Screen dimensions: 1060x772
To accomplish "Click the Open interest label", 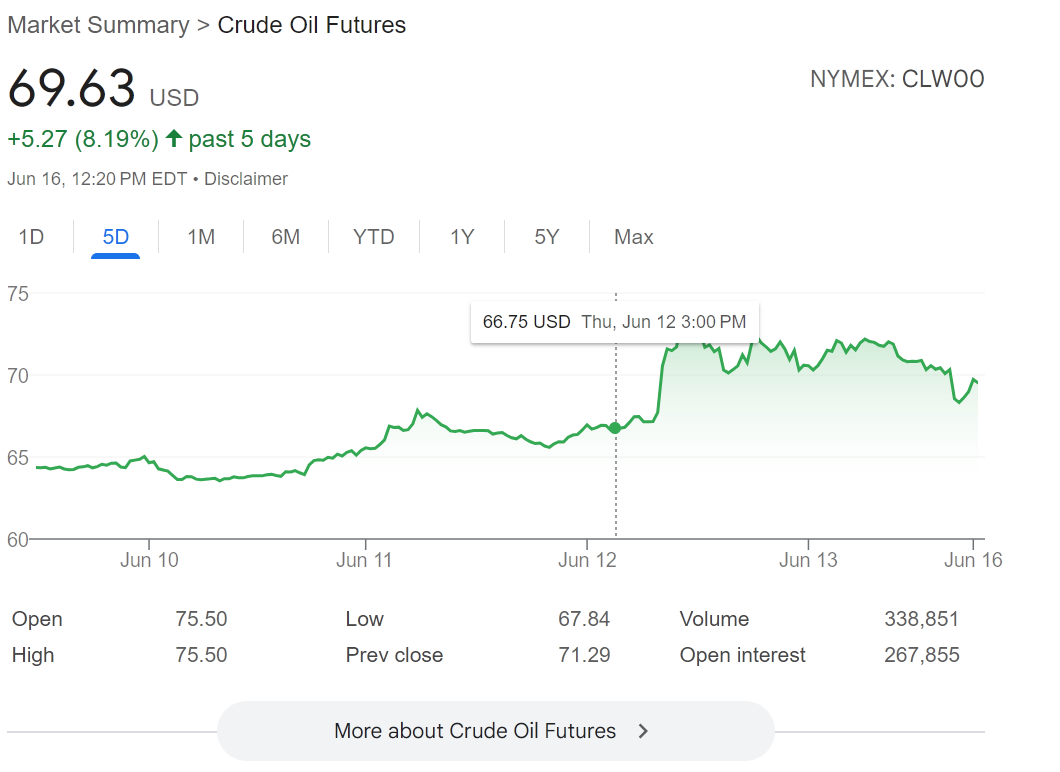I will (x=742, y=654).
